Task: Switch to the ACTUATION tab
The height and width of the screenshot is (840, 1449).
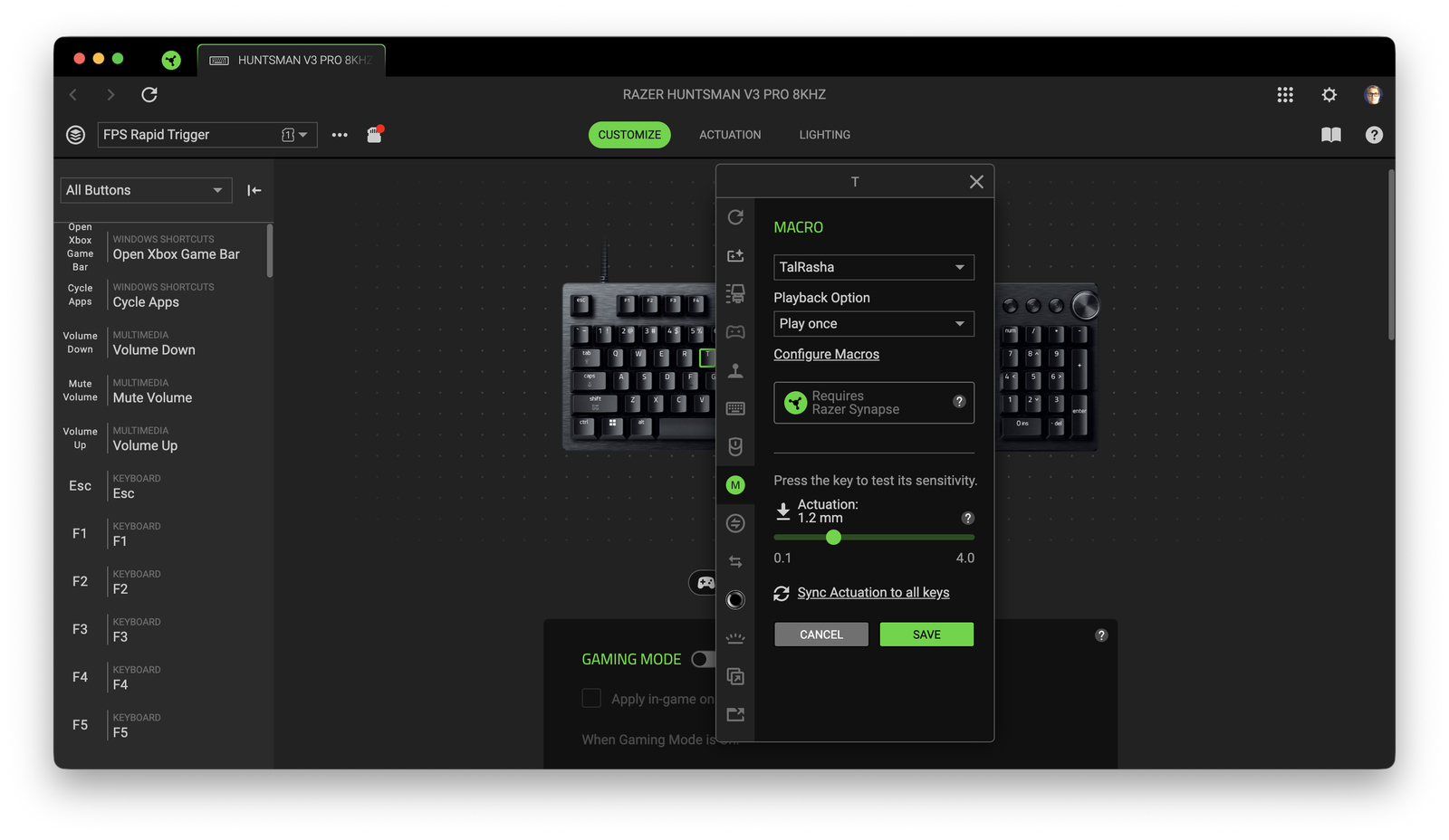Action: [730, 135]
